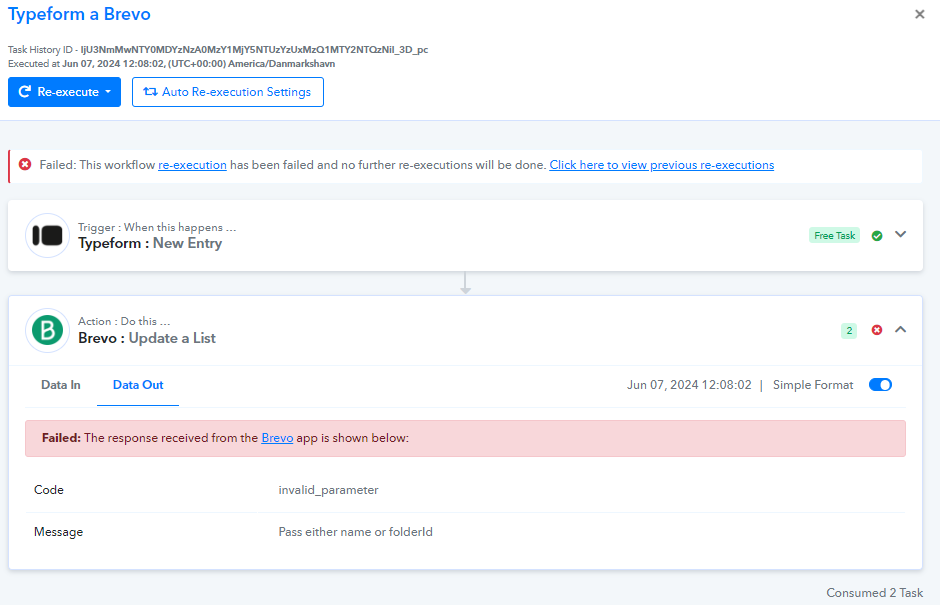Click the 'Pass either name or folderId' message
The width and height of the screenshot is (940, 605).
(x=355, y=532)
